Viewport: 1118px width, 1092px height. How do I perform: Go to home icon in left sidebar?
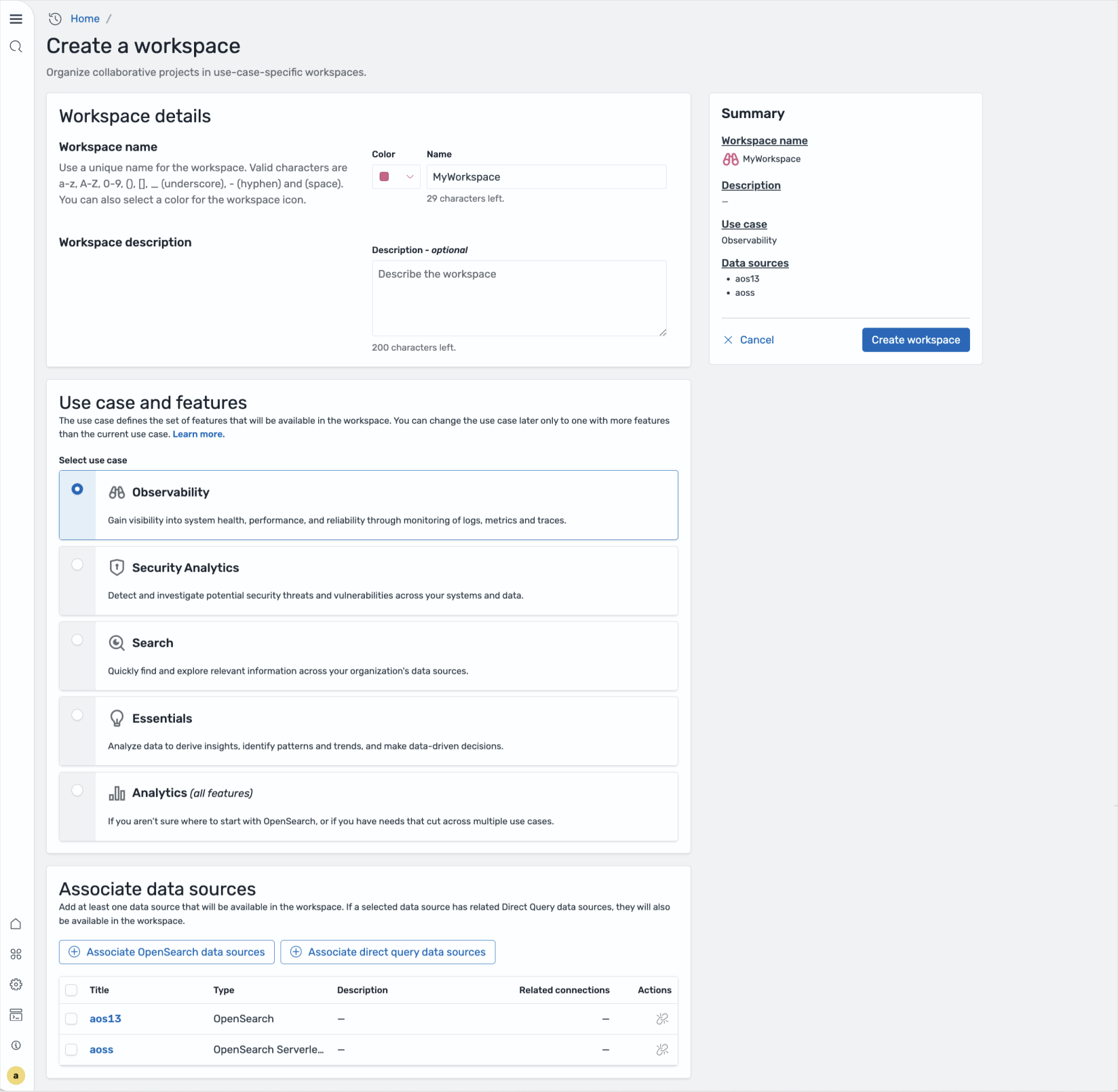pos(16,924)
